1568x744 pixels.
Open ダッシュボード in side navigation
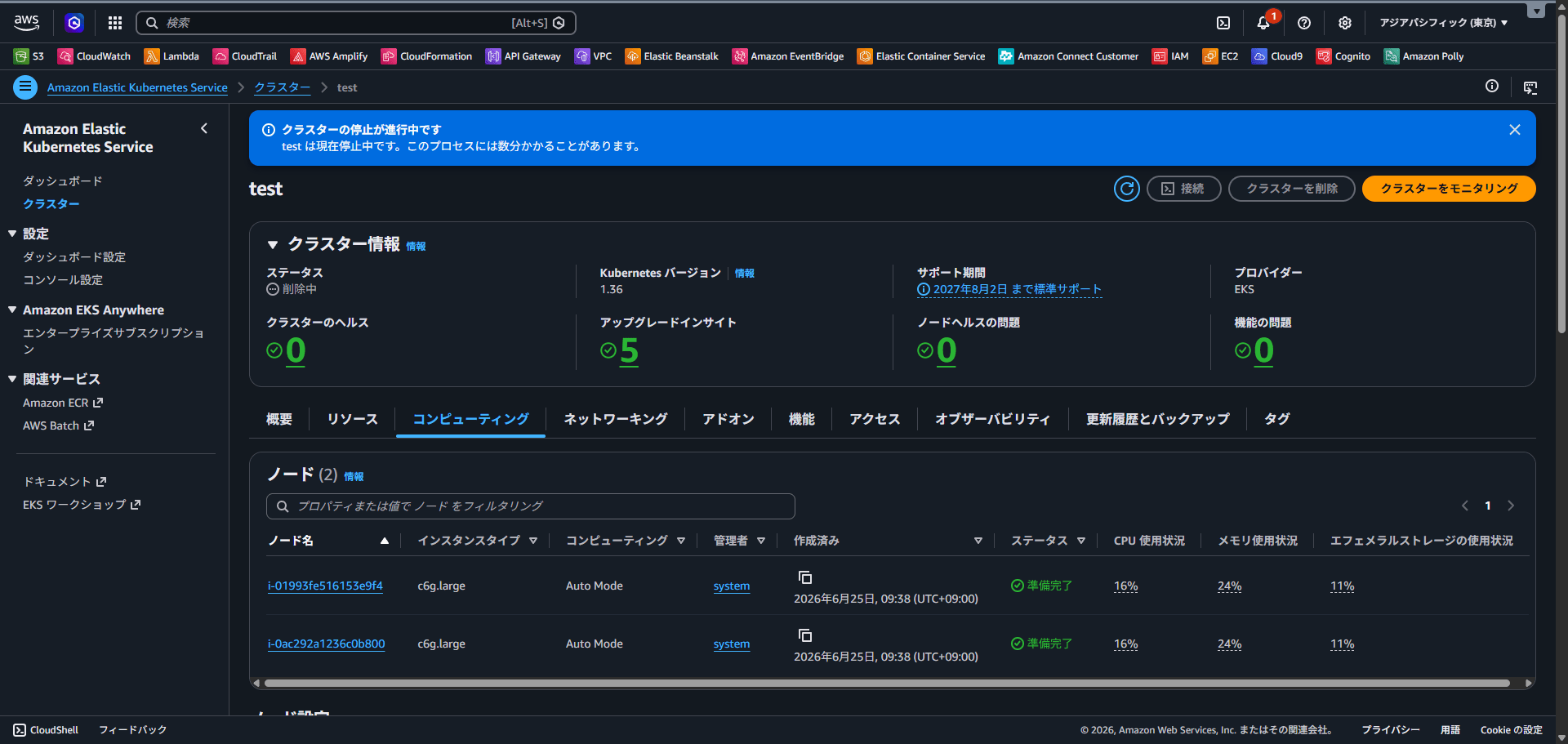click(63, 180)
